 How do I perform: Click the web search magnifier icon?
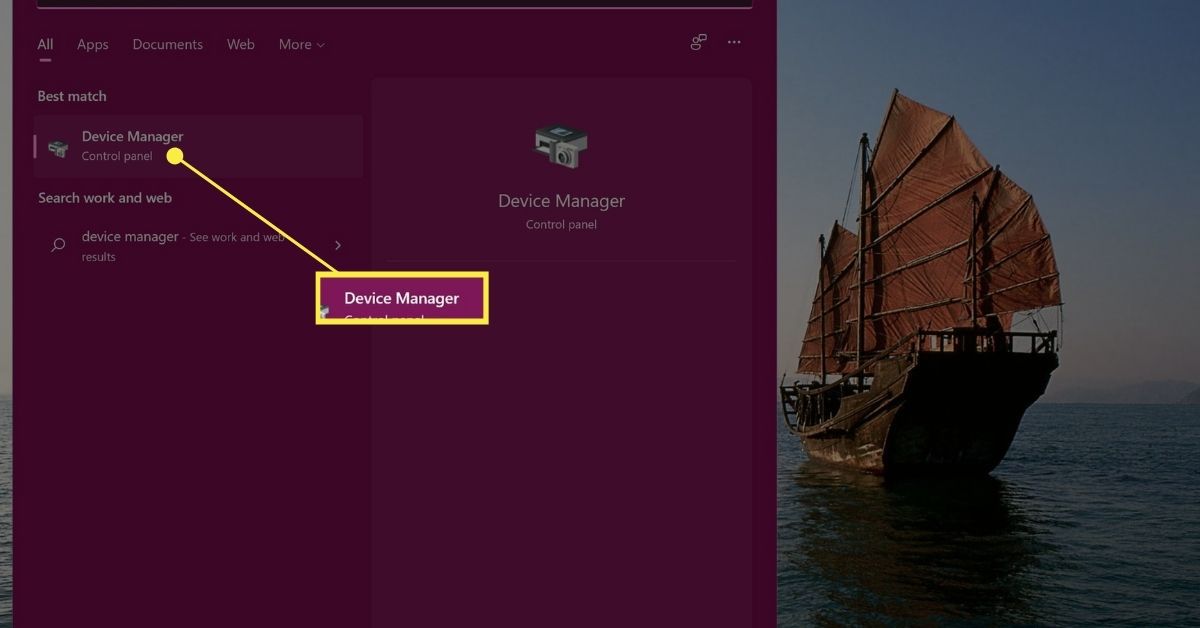click(x=59, y=245)
